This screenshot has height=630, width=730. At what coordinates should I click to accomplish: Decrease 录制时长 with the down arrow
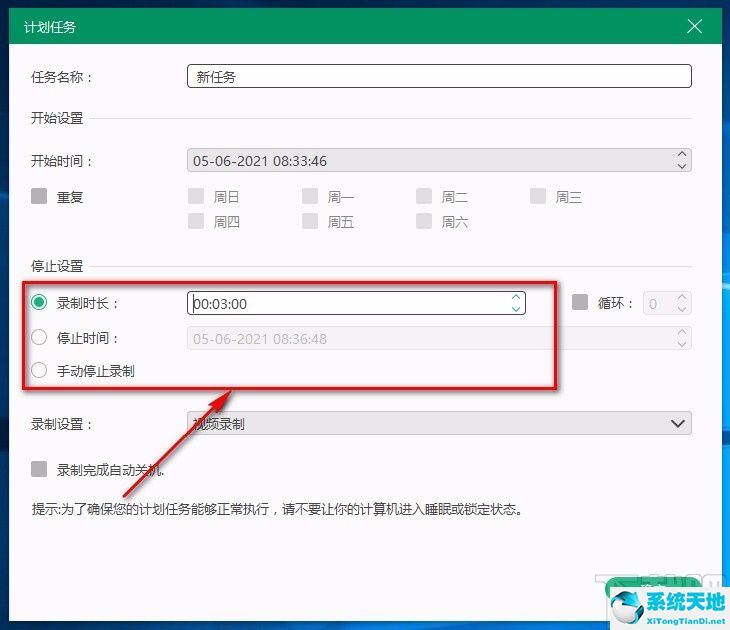[516, 309]
